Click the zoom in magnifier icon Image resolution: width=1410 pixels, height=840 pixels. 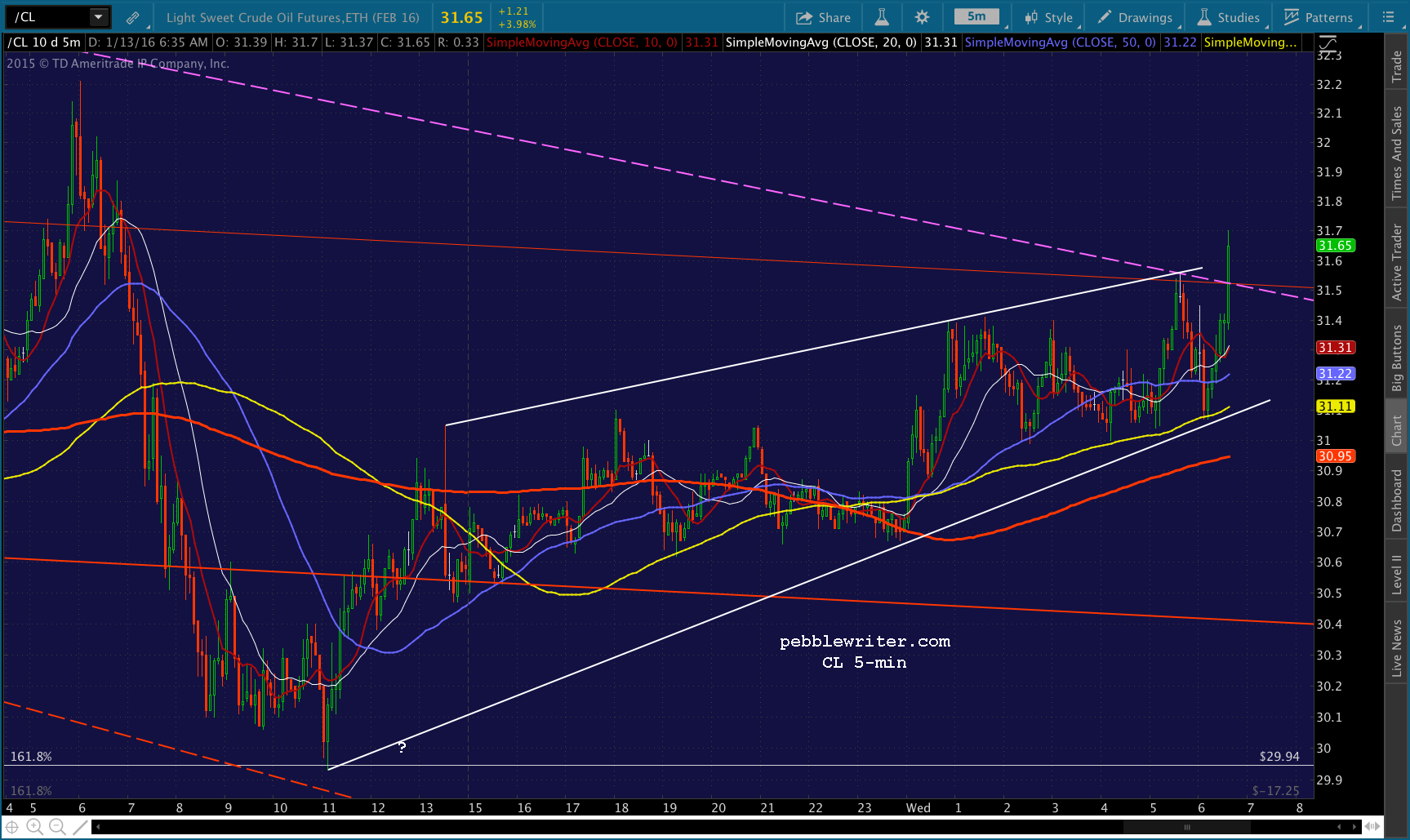34,827
